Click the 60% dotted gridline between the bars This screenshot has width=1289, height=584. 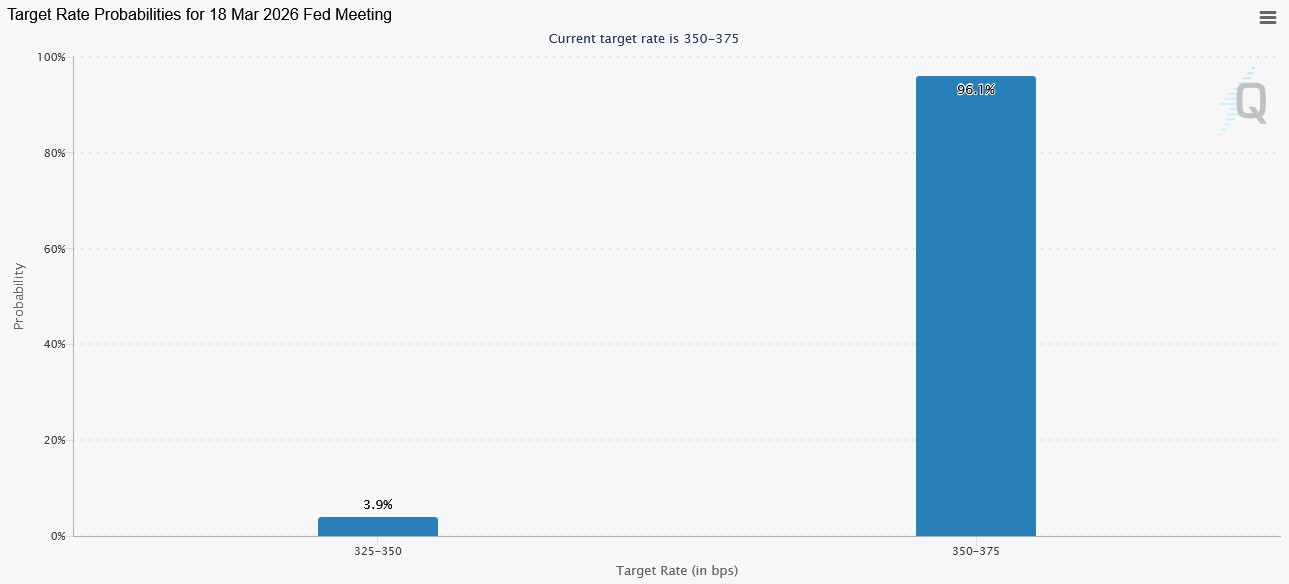[x=677, y=249]
